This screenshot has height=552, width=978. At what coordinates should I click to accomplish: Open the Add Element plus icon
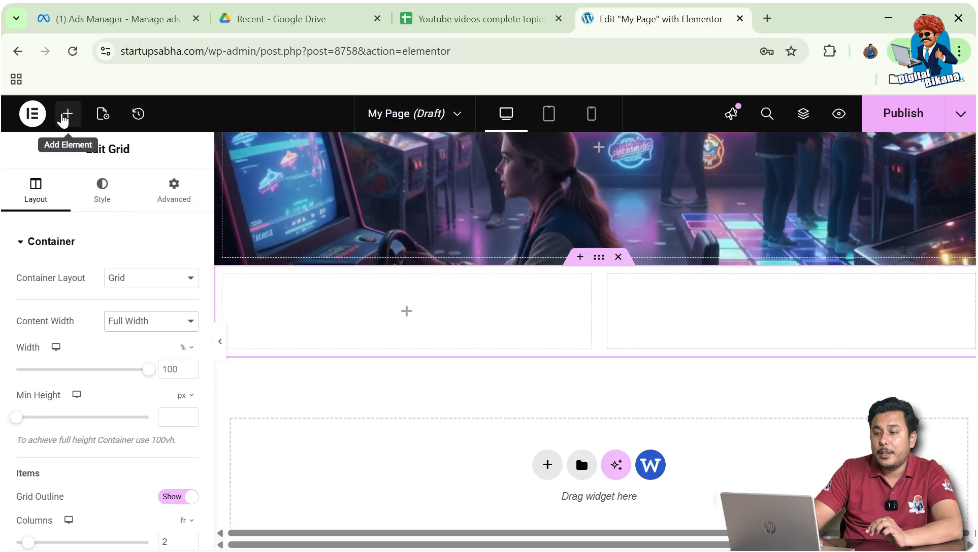[67, 114]
